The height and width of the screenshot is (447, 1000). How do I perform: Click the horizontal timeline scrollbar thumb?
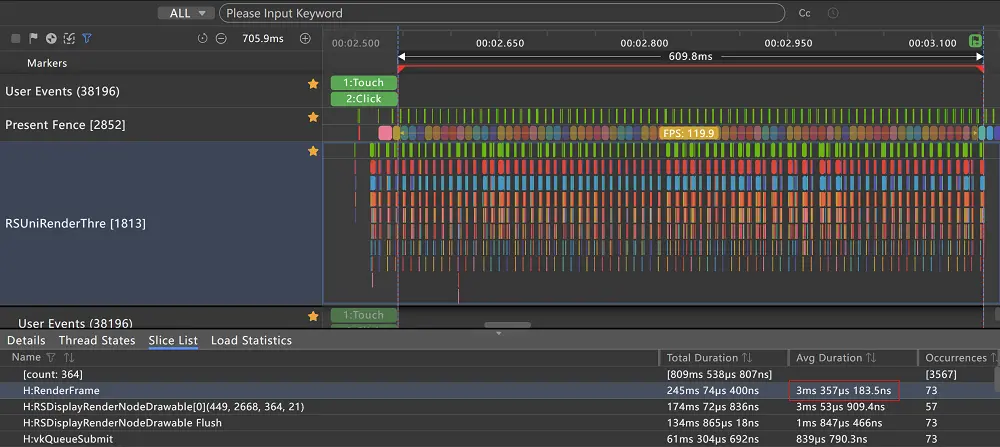[508, 325]
